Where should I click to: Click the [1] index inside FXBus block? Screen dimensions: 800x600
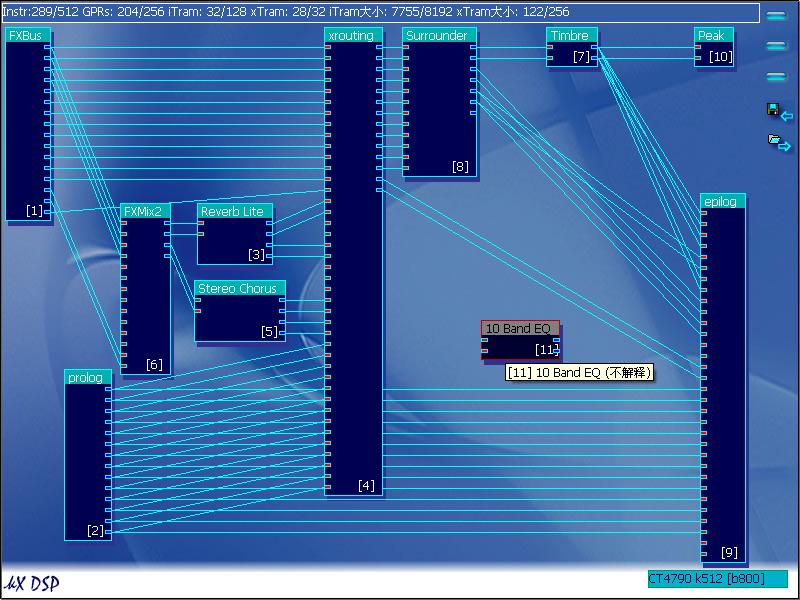(35, 210)
